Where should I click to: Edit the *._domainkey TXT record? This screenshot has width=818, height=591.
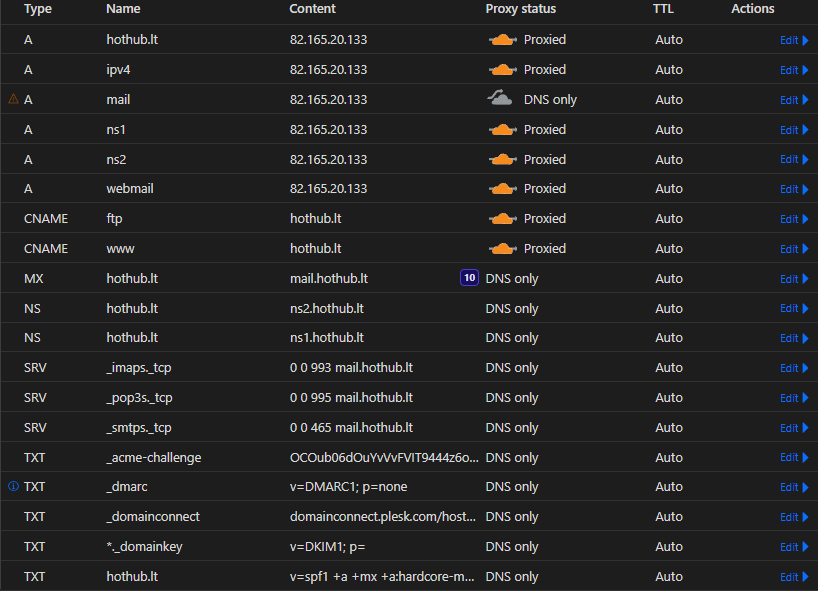794,547
